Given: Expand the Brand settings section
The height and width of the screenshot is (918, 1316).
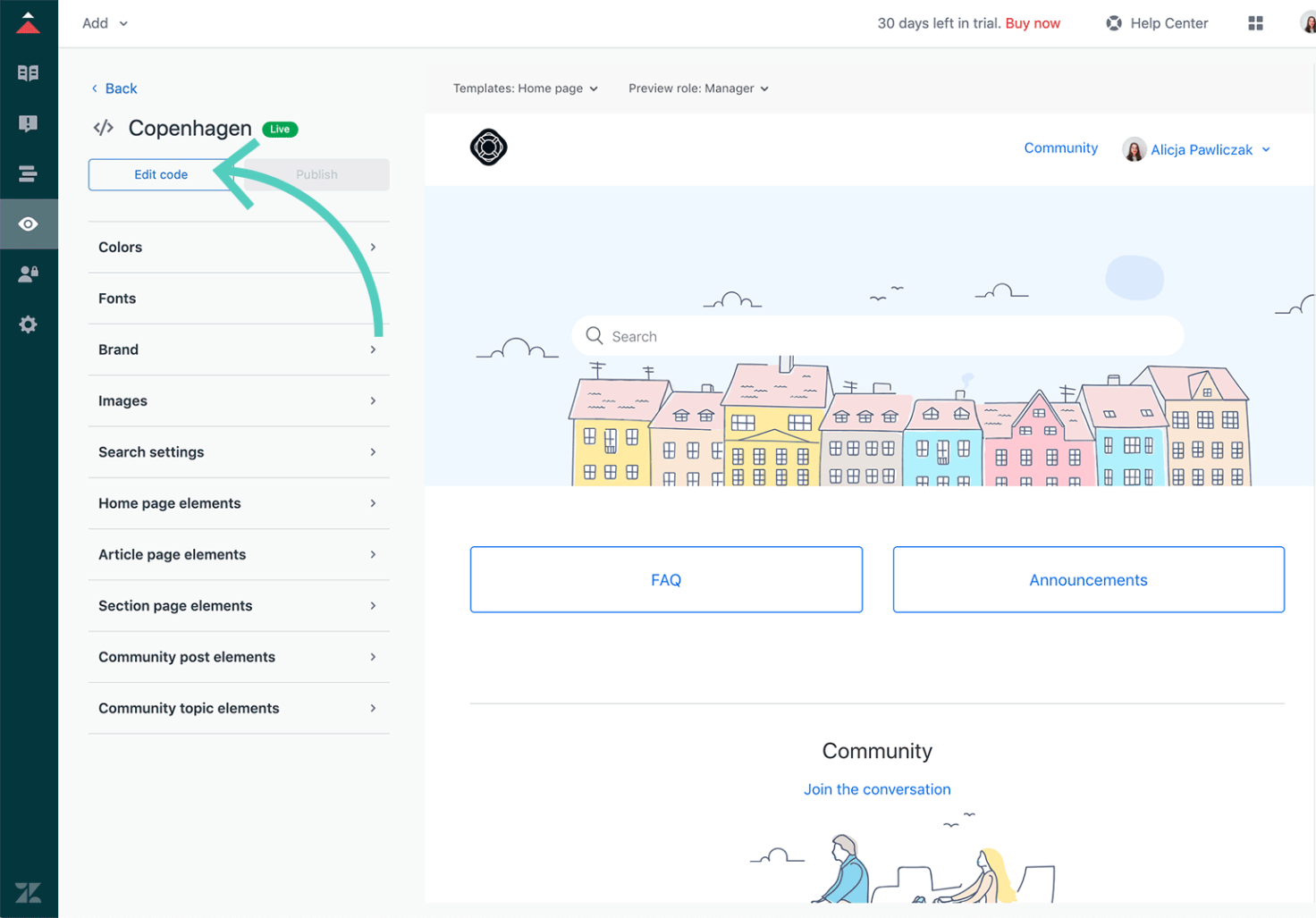Looking at the screenshot, I should 239,350.
